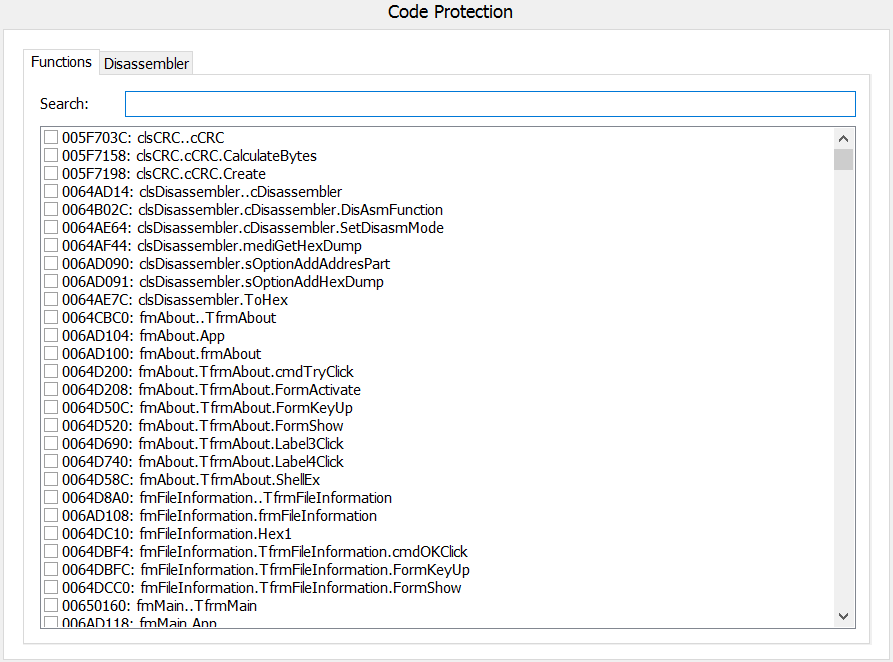Select row text '005F703C: clsCRC..cCRC'

[143, 138]
